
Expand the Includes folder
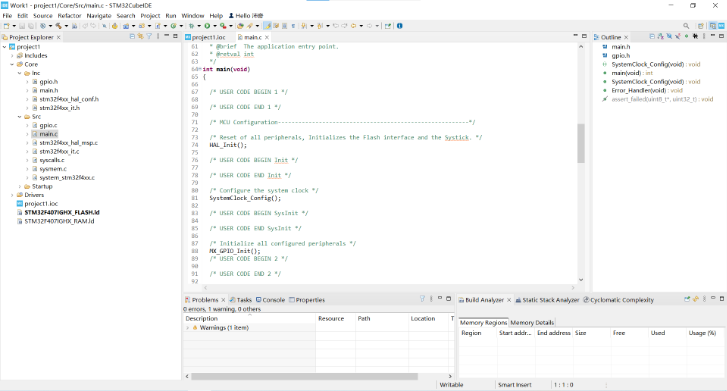[x=13, y=56]
